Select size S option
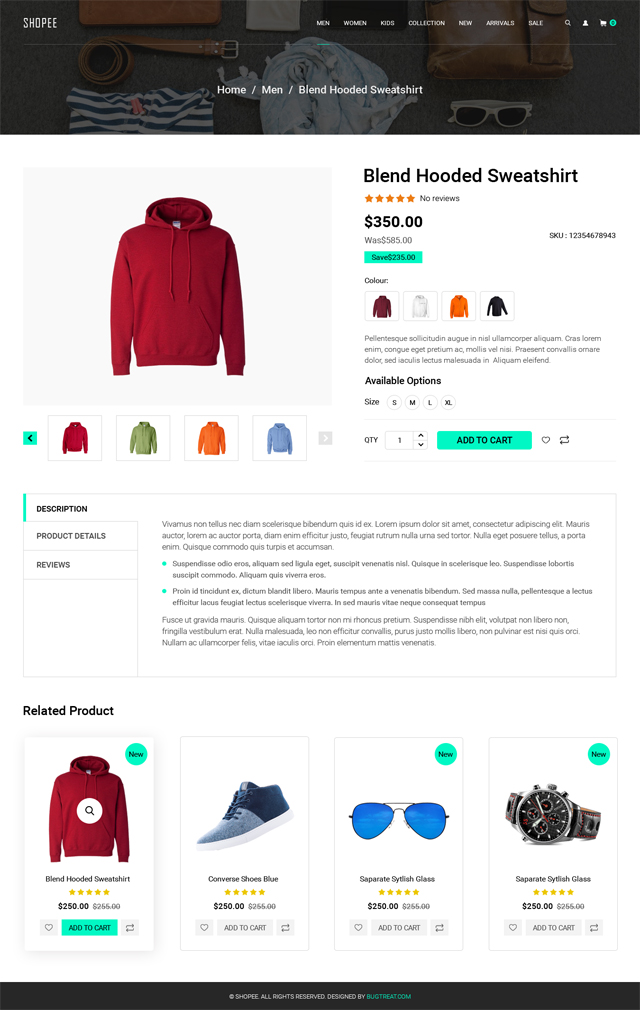Screen dimensions: 640x1010 394,403
